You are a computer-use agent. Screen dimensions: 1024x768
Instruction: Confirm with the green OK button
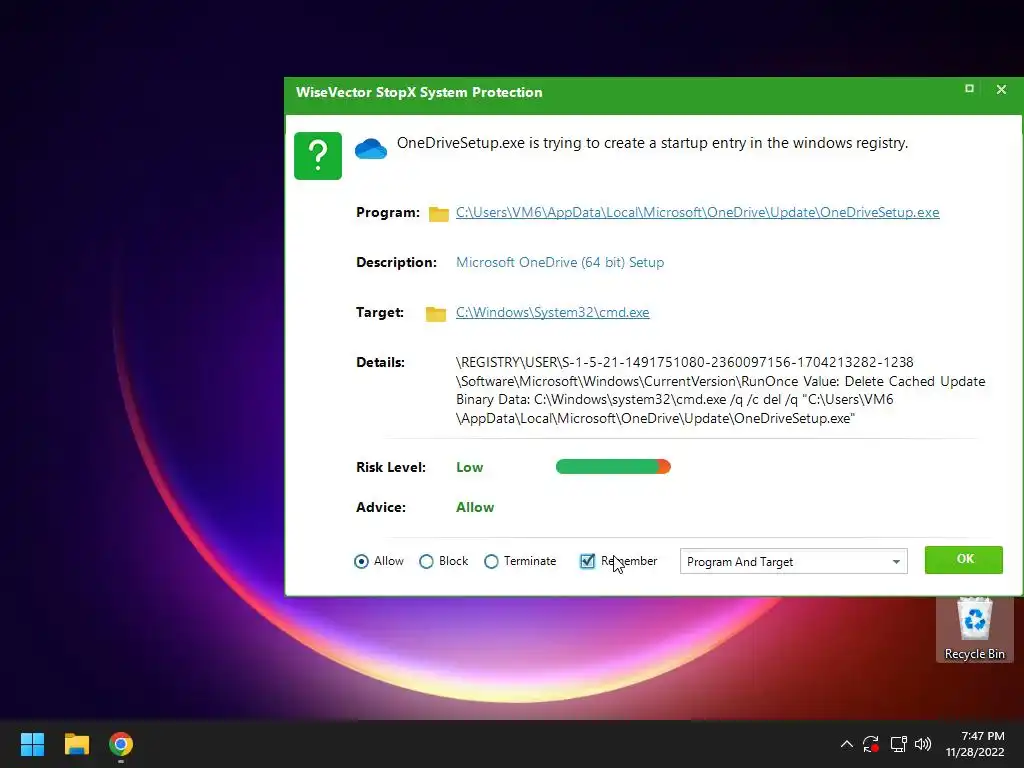click(x=964, y=560)
